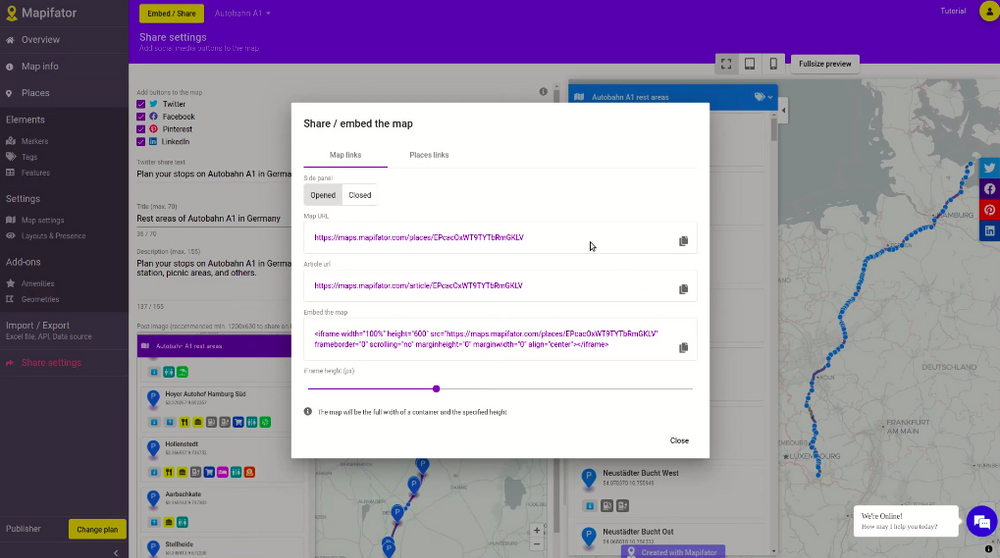
Task: Click the Change plan button
Action: (97, 529)
